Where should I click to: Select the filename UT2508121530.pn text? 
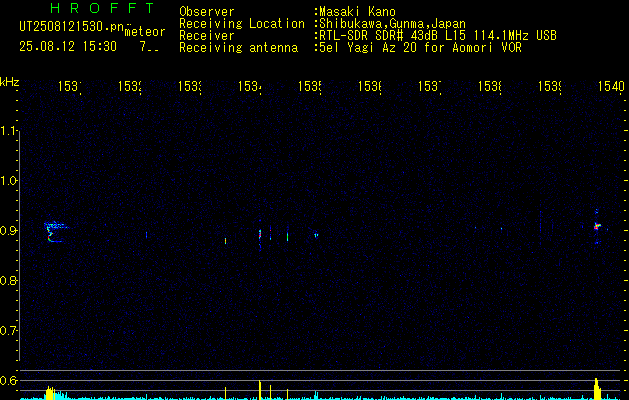click(72, 27)
